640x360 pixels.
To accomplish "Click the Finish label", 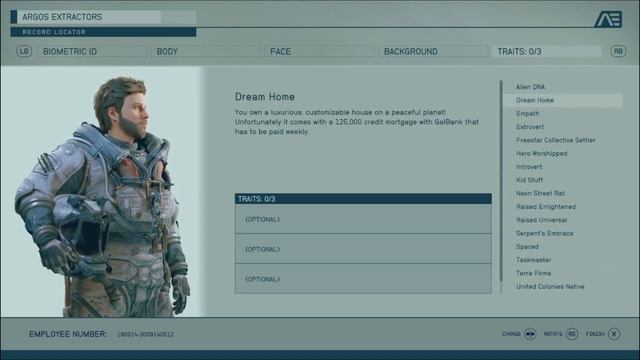I will (595, 334).
